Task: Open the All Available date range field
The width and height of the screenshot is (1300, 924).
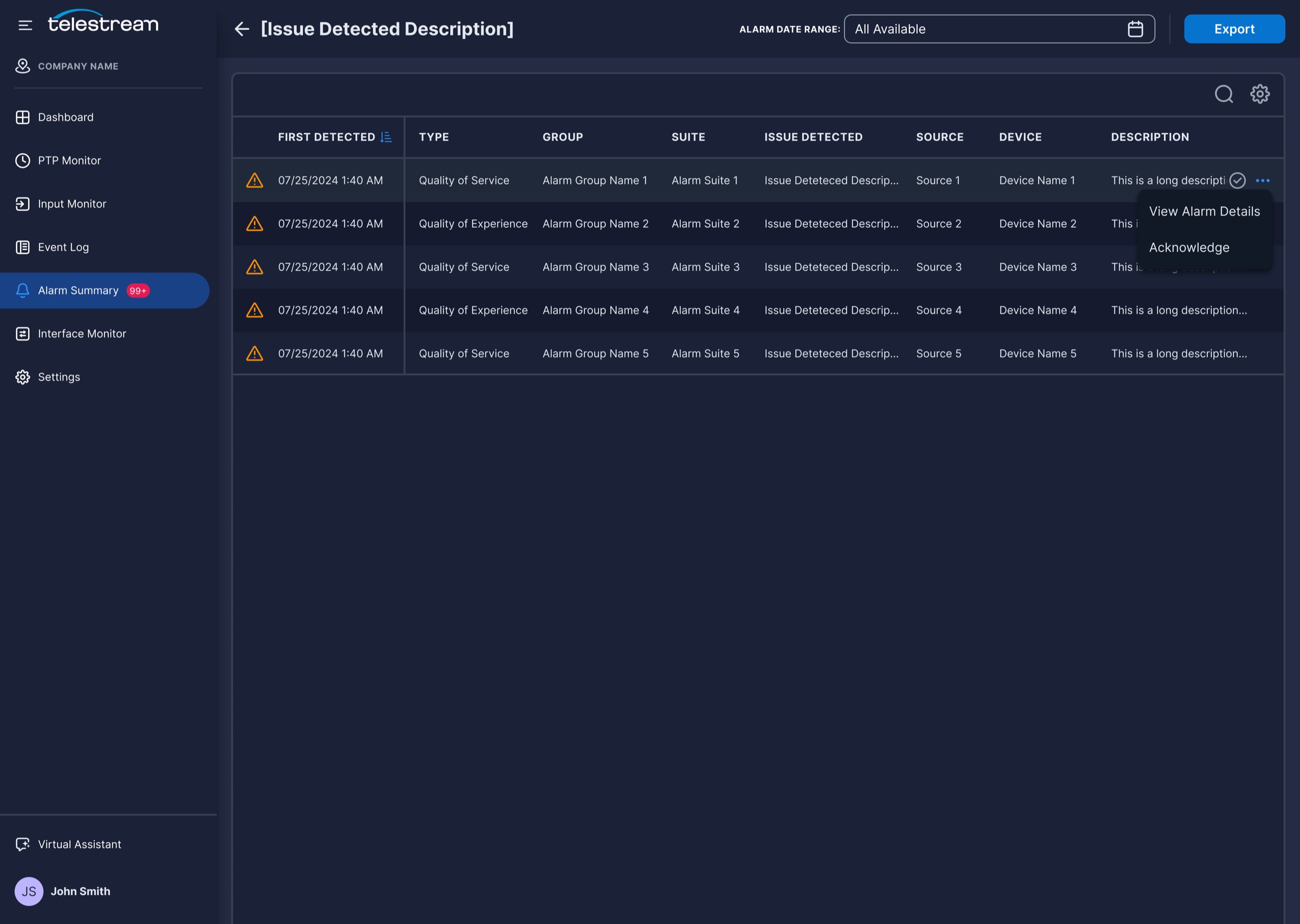Action: (999, 29)
